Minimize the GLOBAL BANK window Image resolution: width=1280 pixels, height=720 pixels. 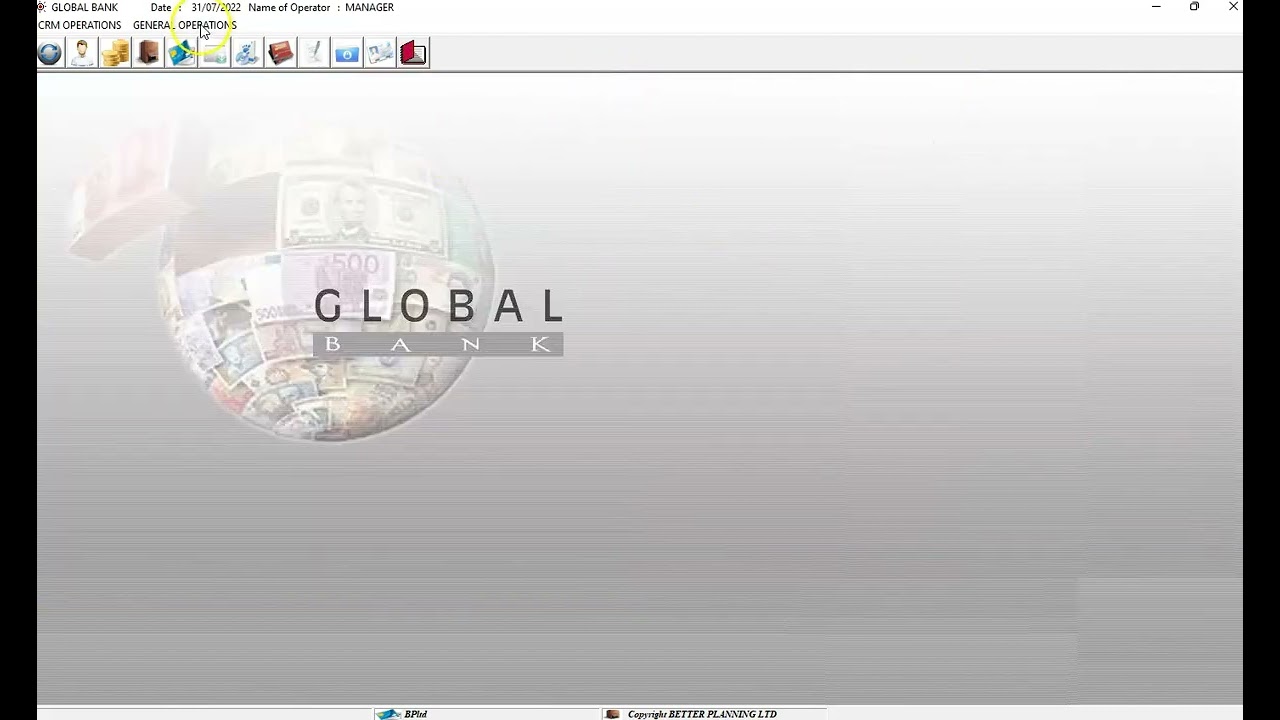(1156, 7)
